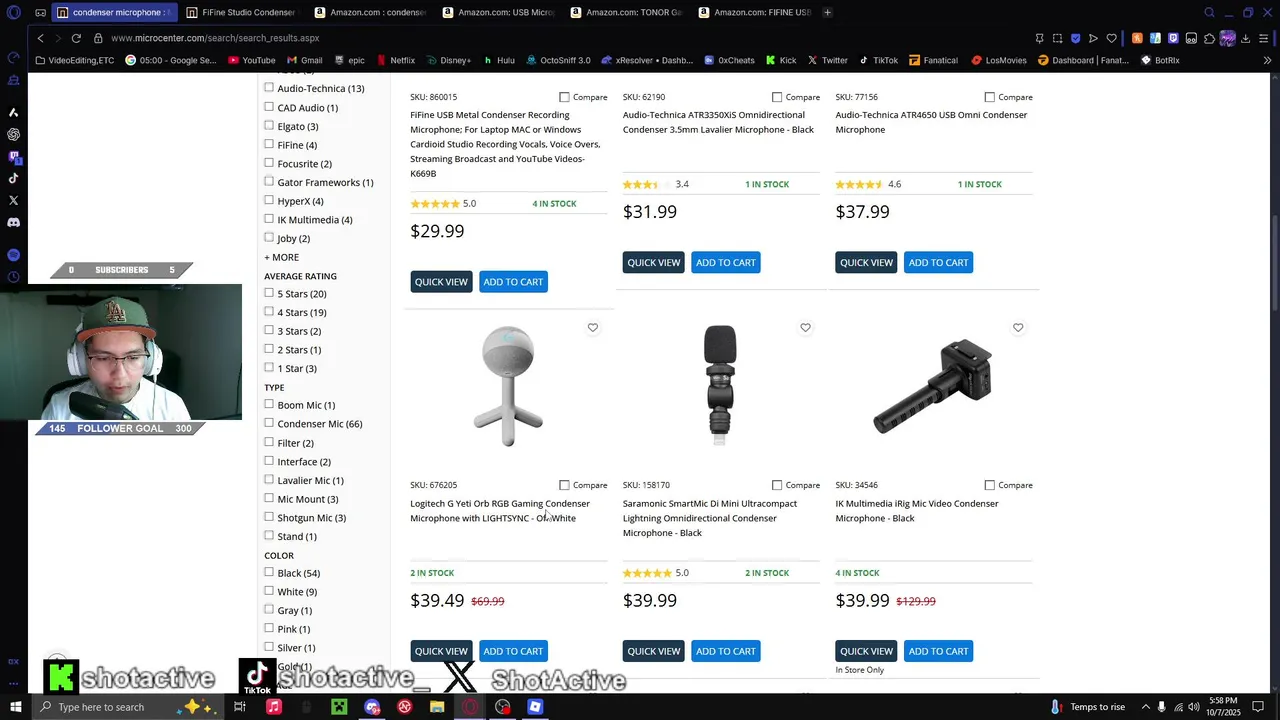Image resolution: width=1280 pixels, height=720 pixels.
Task: Launch Apple Music from the taskbar
Action: 273,707
